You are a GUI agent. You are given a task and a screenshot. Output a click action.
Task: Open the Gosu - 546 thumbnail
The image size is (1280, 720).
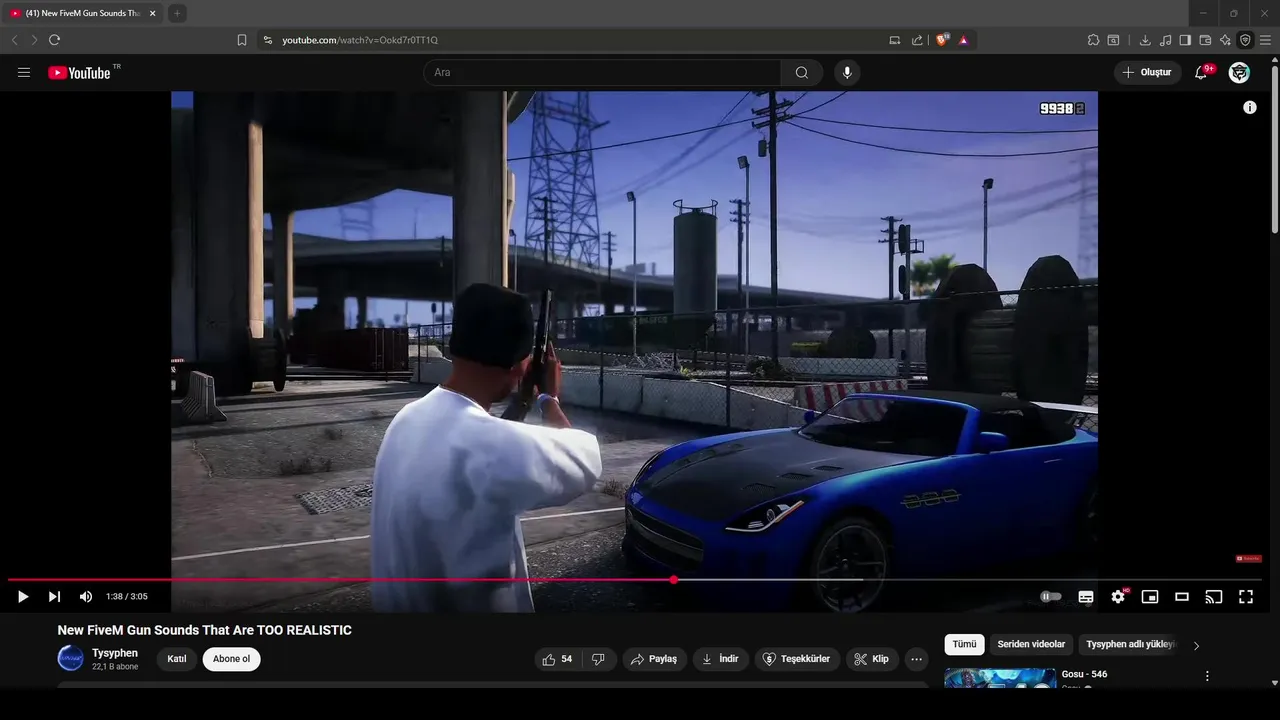click(x=1000, y=678)
